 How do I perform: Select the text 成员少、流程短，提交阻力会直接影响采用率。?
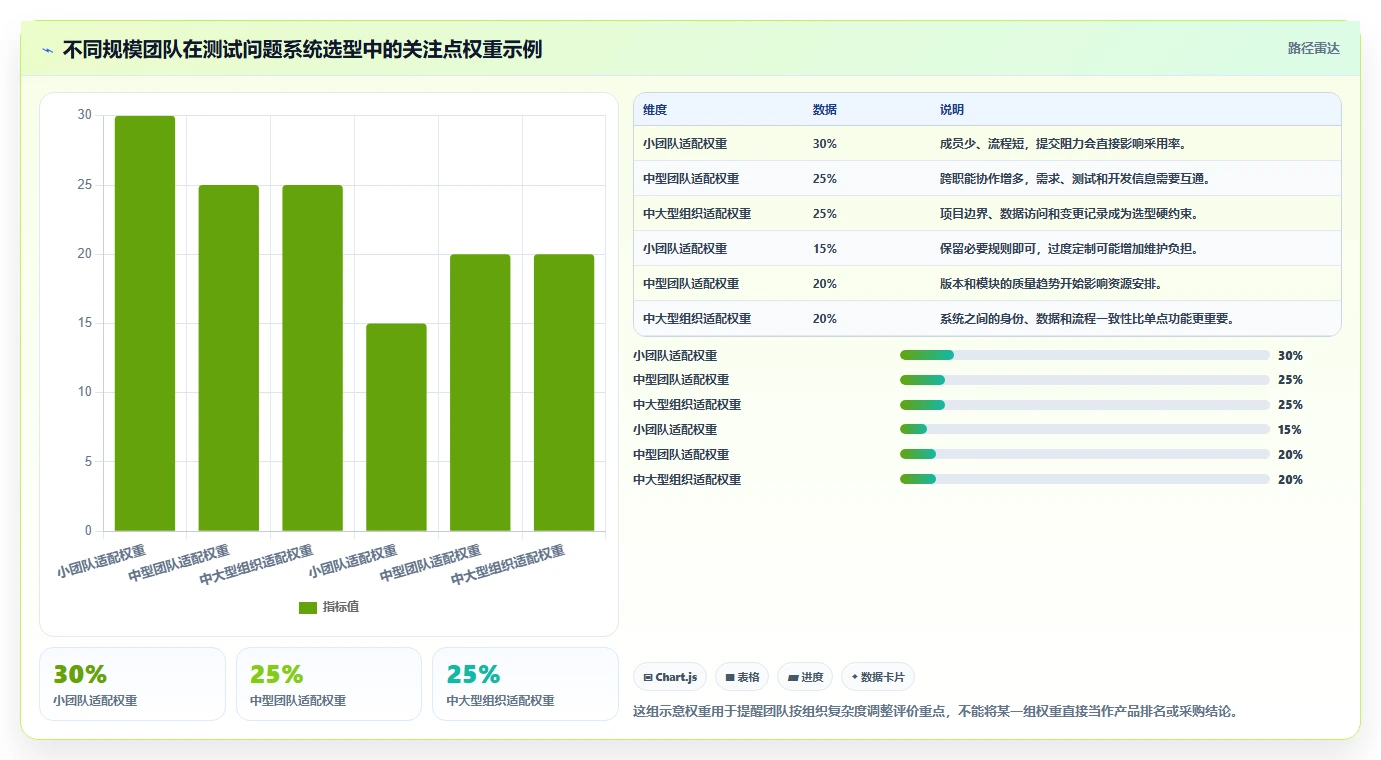pos(1063,144)
